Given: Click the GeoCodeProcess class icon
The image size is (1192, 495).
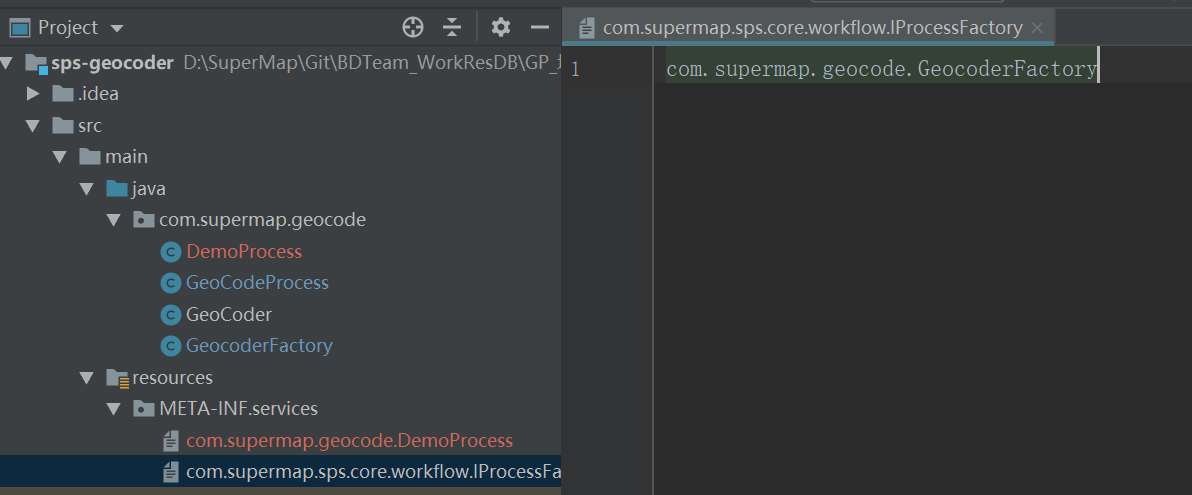Looking at the screenshot, I should pos(170,283).
